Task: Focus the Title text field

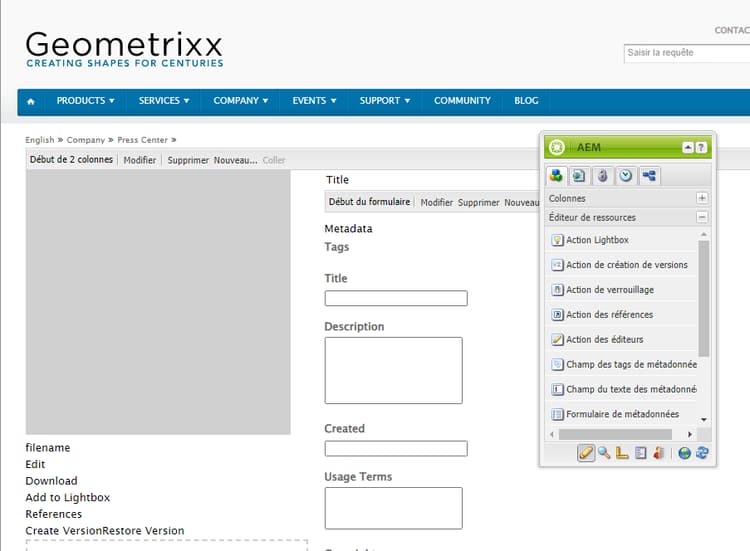Action: click(396, 298)
